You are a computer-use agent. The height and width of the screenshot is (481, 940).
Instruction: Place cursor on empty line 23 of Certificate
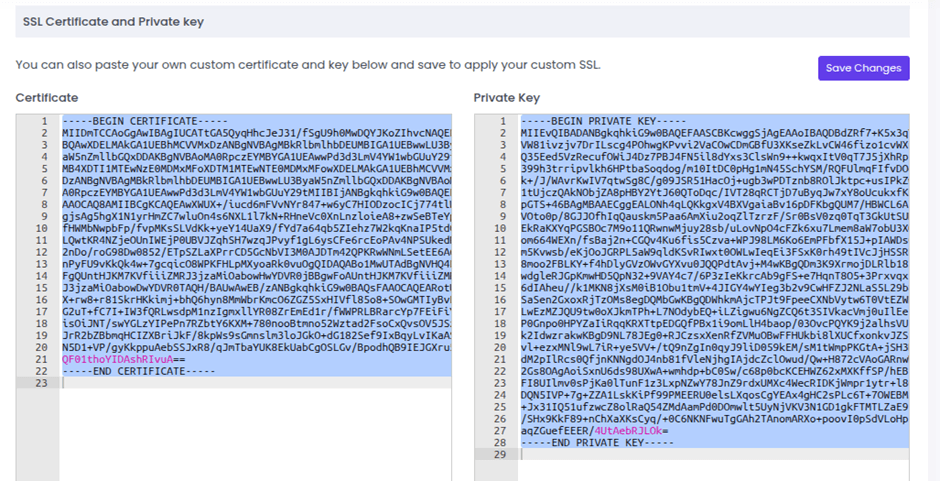[250, 383]
